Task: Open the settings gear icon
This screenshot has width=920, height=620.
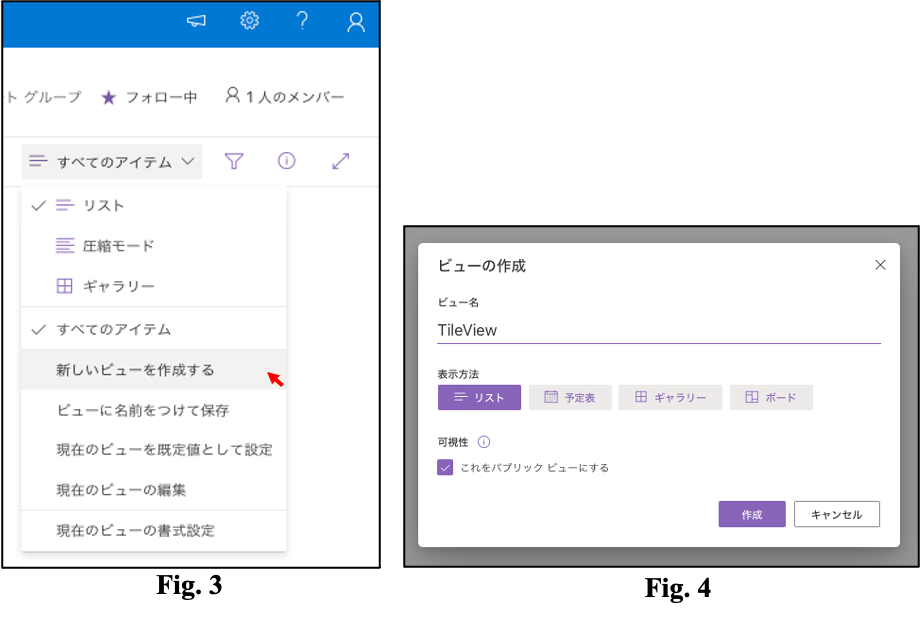Action: [249, 21]
